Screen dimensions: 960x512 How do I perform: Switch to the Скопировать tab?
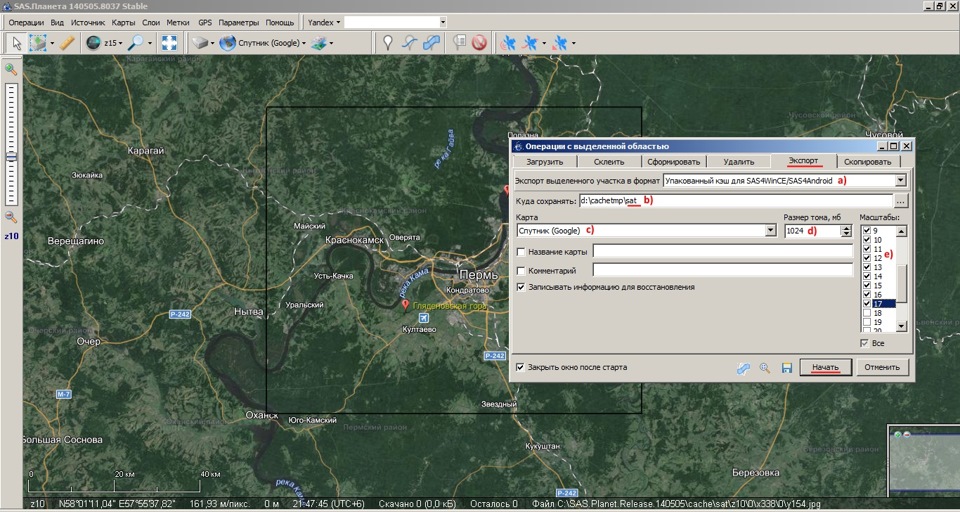point(868,162)
